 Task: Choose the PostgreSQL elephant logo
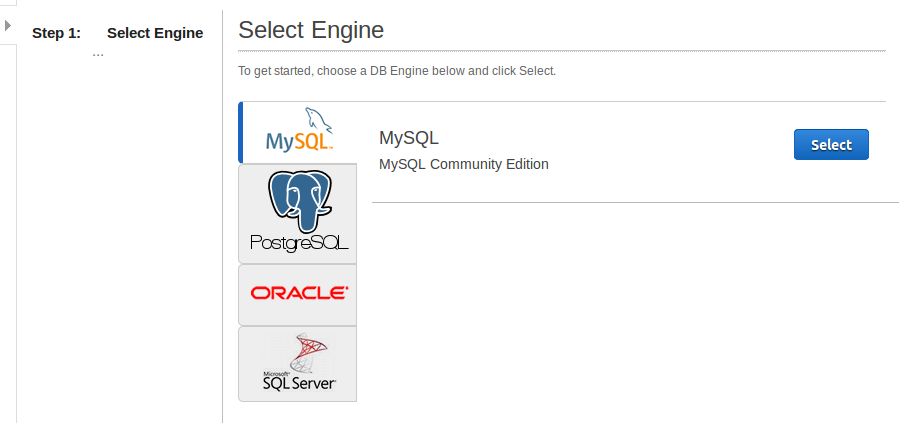(299, 201)
